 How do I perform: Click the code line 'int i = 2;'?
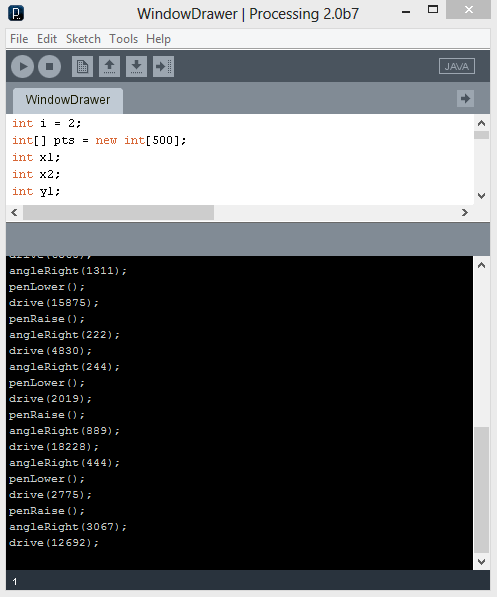tap(46, 123)
